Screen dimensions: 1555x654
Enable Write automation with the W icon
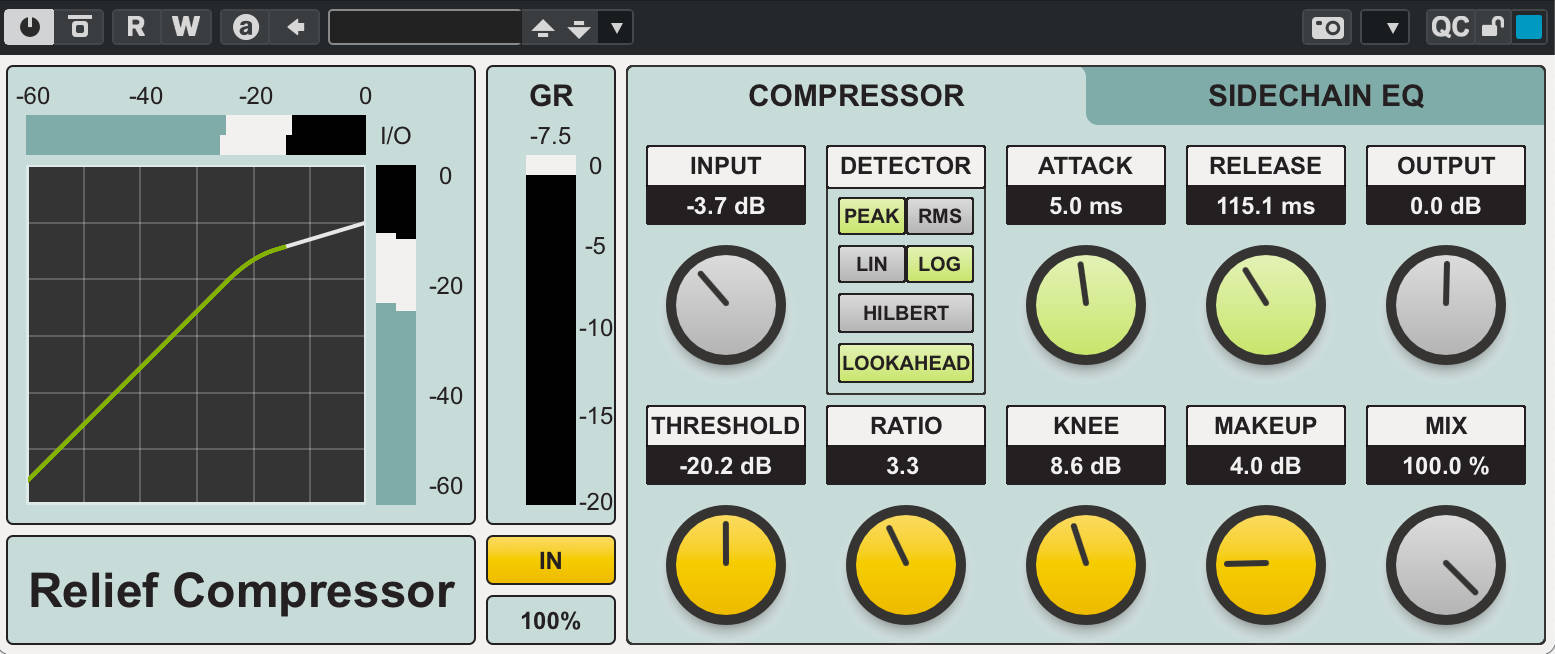(x=186, y=27)
